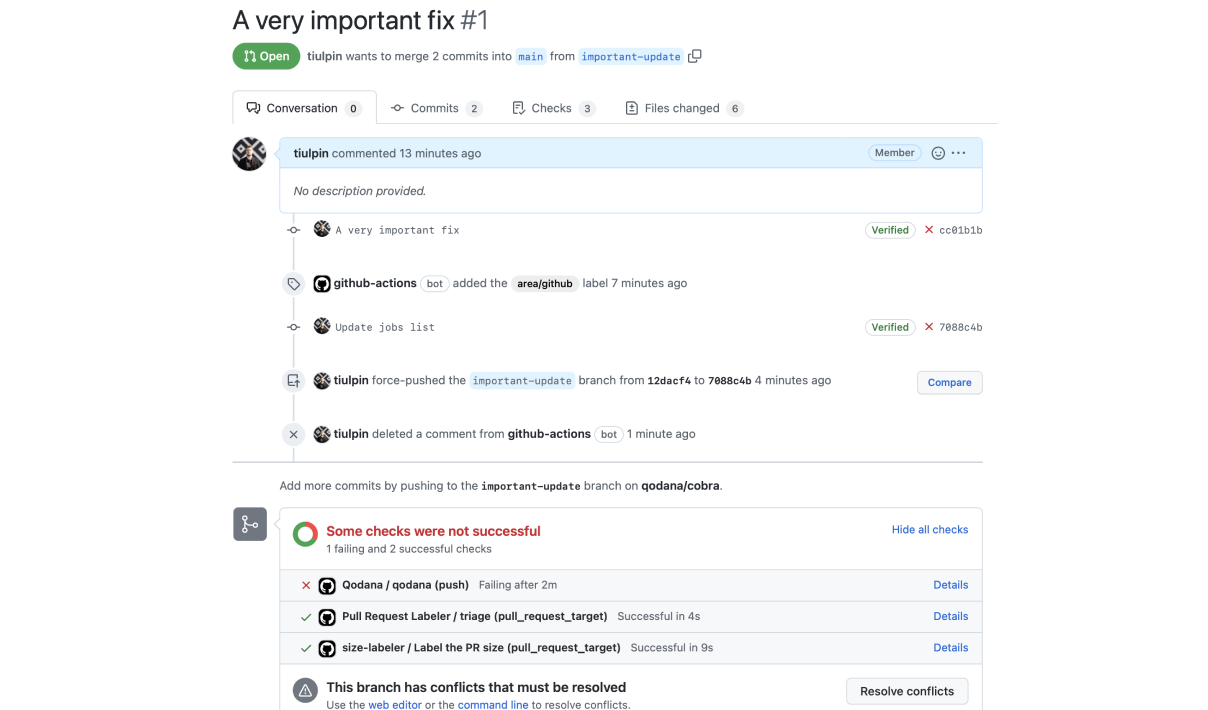Viewport: 1208px width, 710px height.
Task: Open the web editor link
Action: (x=395, y=704)
